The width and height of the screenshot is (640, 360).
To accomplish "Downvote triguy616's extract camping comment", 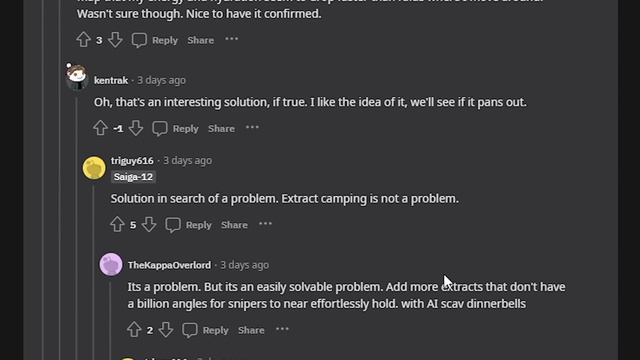I will tap(149, 224).
